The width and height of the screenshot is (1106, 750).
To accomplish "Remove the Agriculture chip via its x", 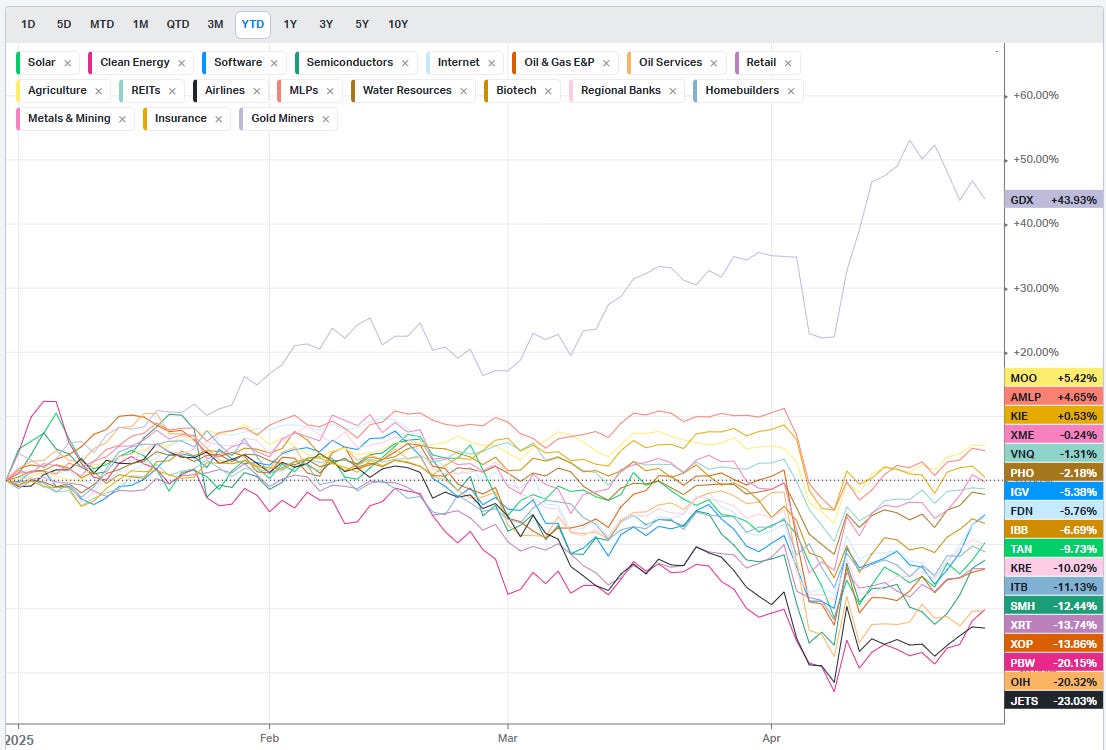I will click(98, 91).
